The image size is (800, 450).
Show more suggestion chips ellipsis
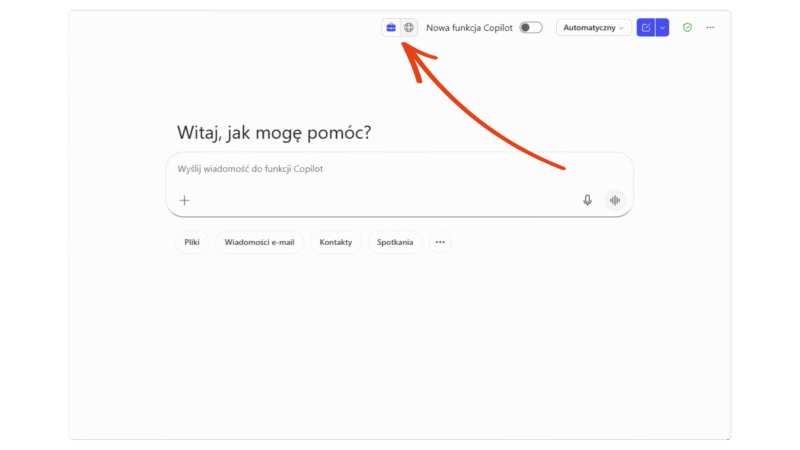[440, 242]
